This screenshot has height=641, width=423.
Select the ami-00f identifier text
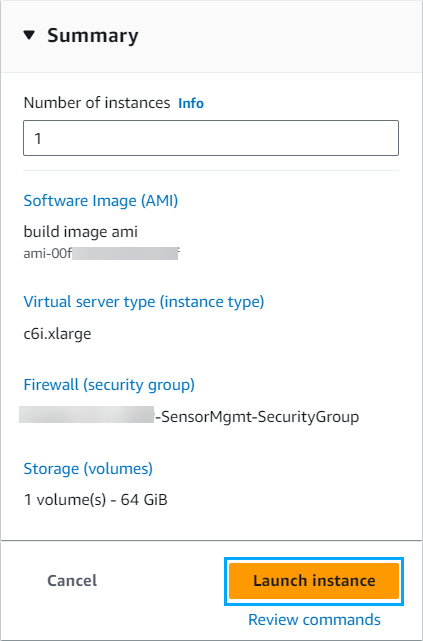click(101, 254)
